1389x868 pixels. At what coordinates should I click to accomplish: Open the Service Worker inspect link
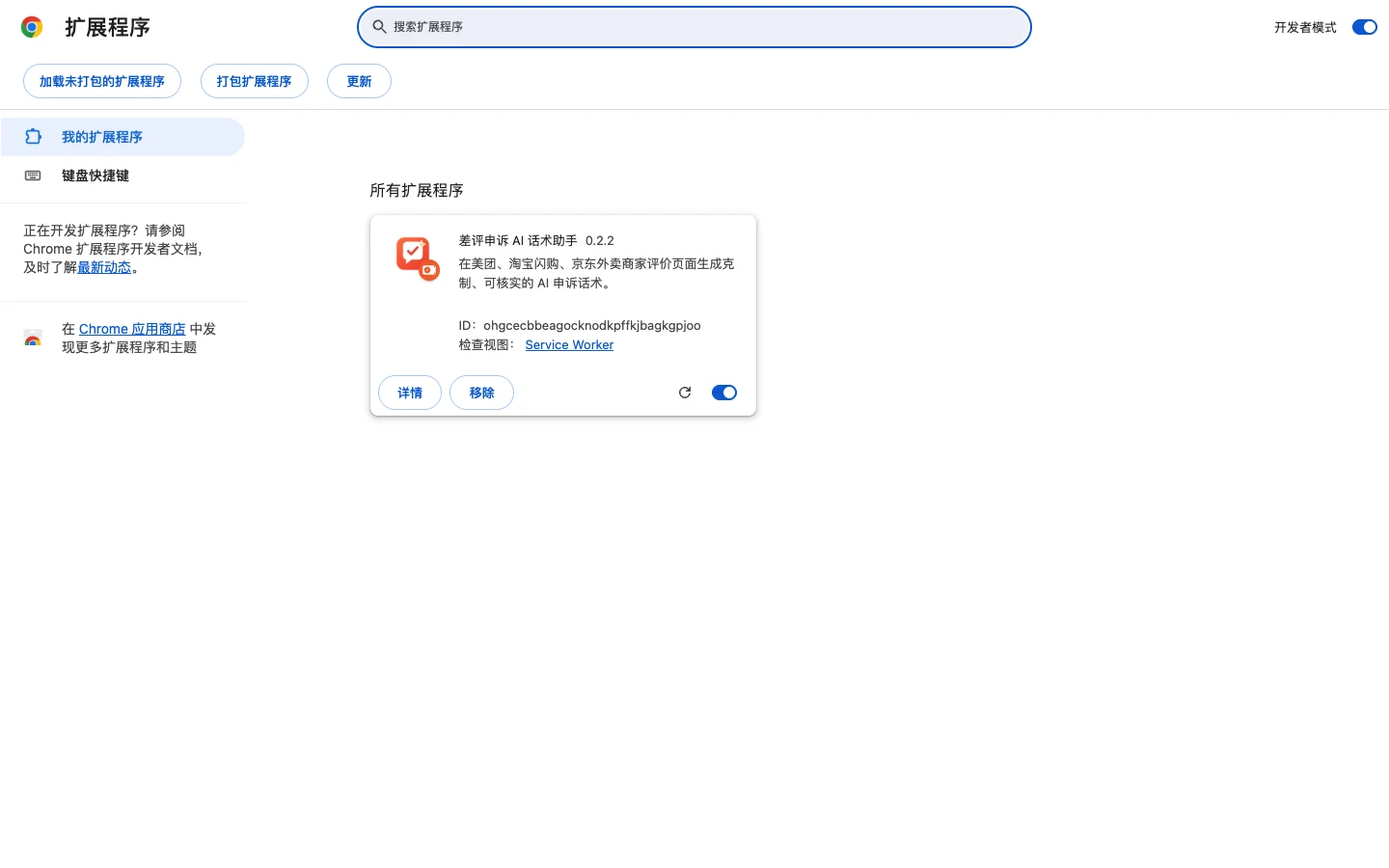point(569,344)
